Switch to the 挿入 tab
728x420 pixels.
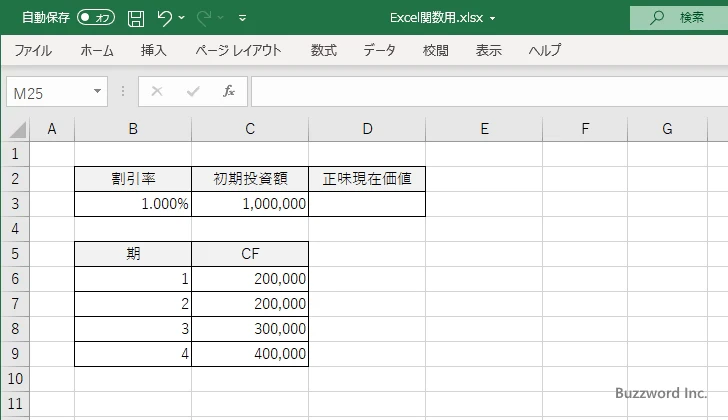point(154,50)
